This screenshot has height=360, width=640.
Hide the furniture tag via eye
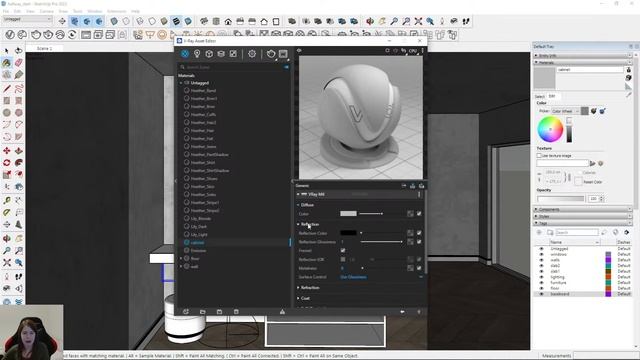[x=542, y=282]
